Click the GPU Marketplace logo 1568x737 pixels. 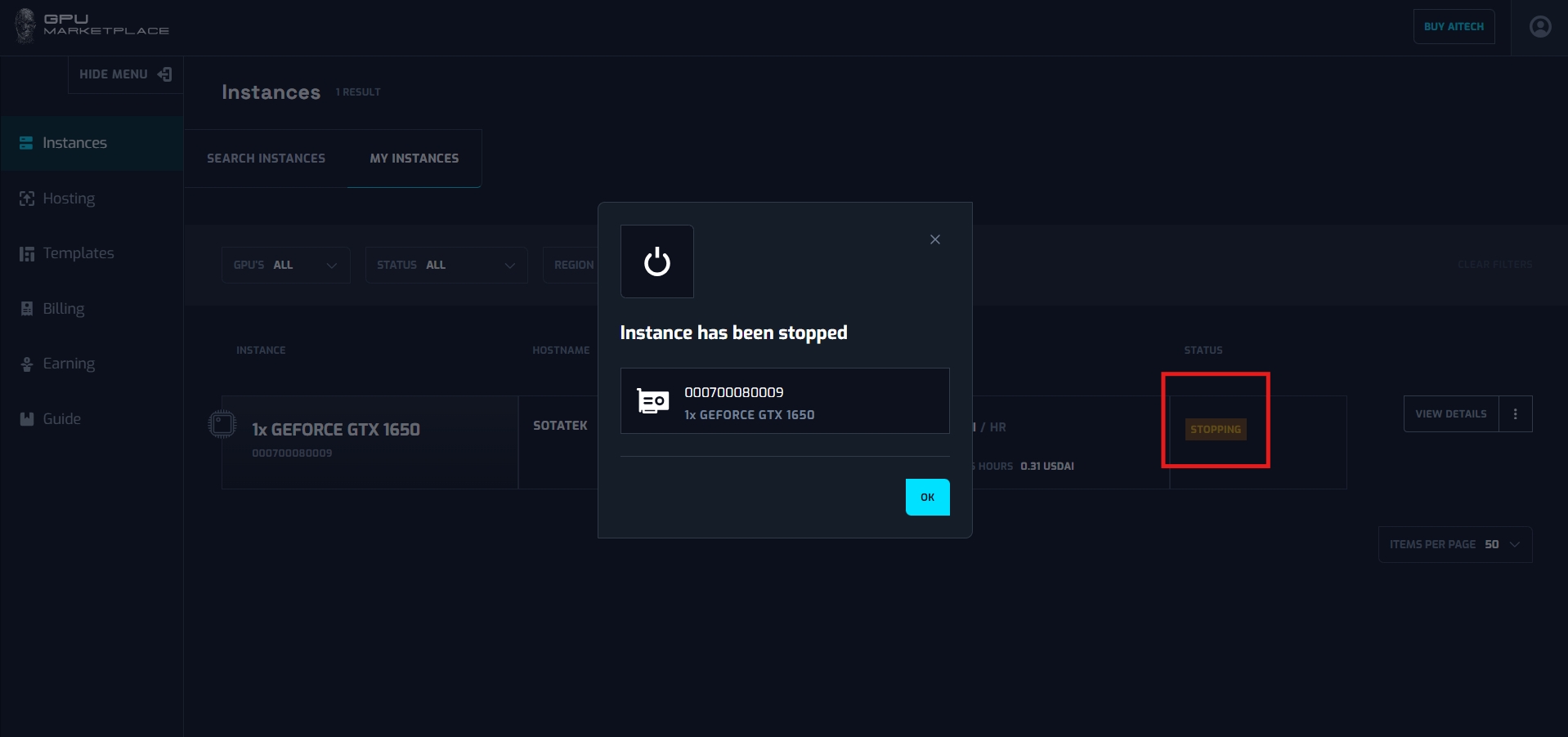pos(92,25)
